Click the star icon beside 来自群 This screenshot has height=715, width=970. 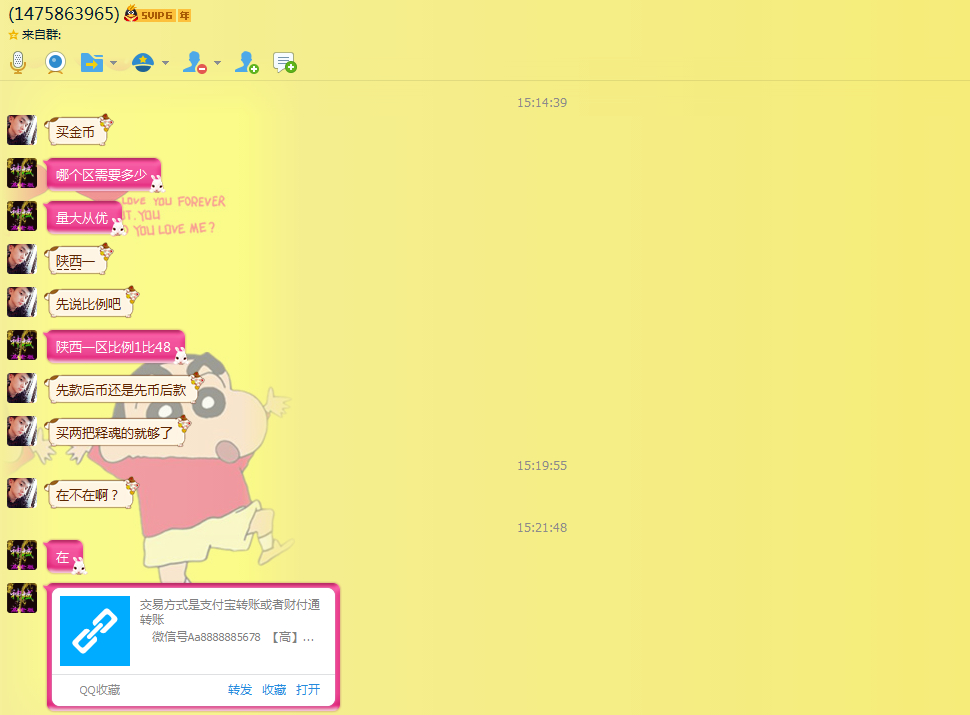pyautogui.click(x=13, y=35)
